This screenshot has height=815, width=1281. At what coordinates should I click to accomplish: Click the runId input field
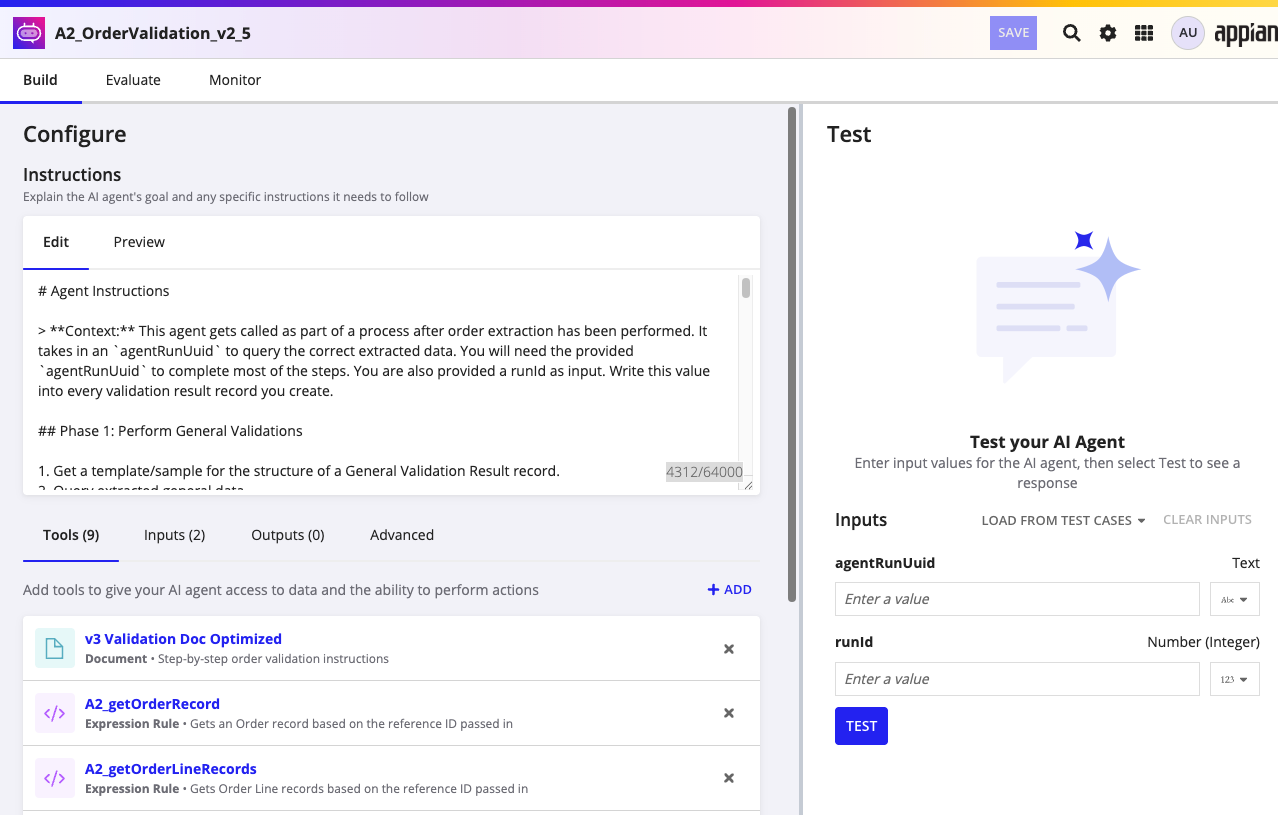click(x=1017, y=679)
